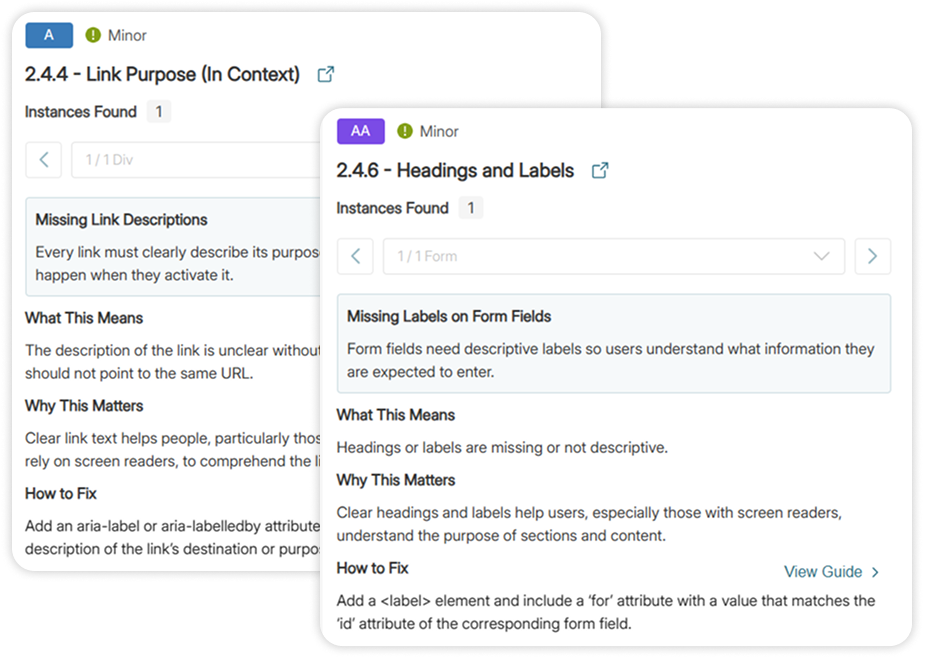Click the purple AA conformance level badge

coord(361,131)
